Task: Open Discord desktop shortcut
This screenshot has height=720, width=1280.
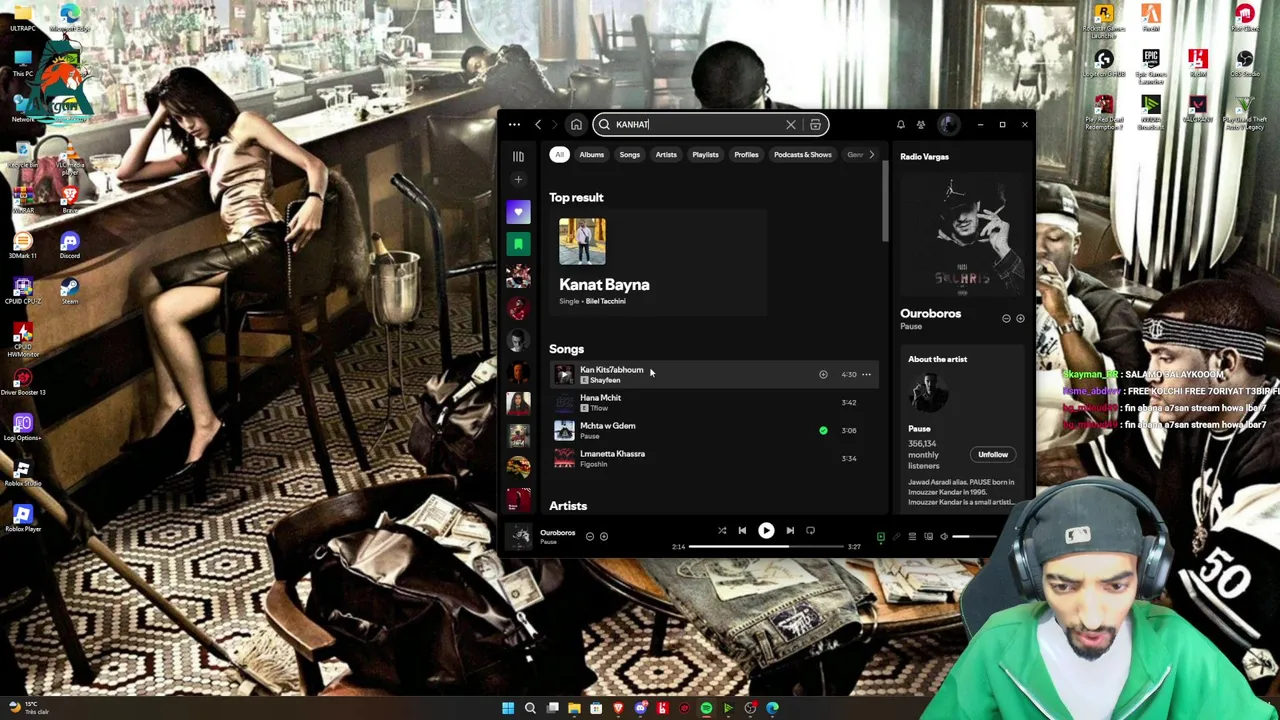Action: [x=69, y=245]
